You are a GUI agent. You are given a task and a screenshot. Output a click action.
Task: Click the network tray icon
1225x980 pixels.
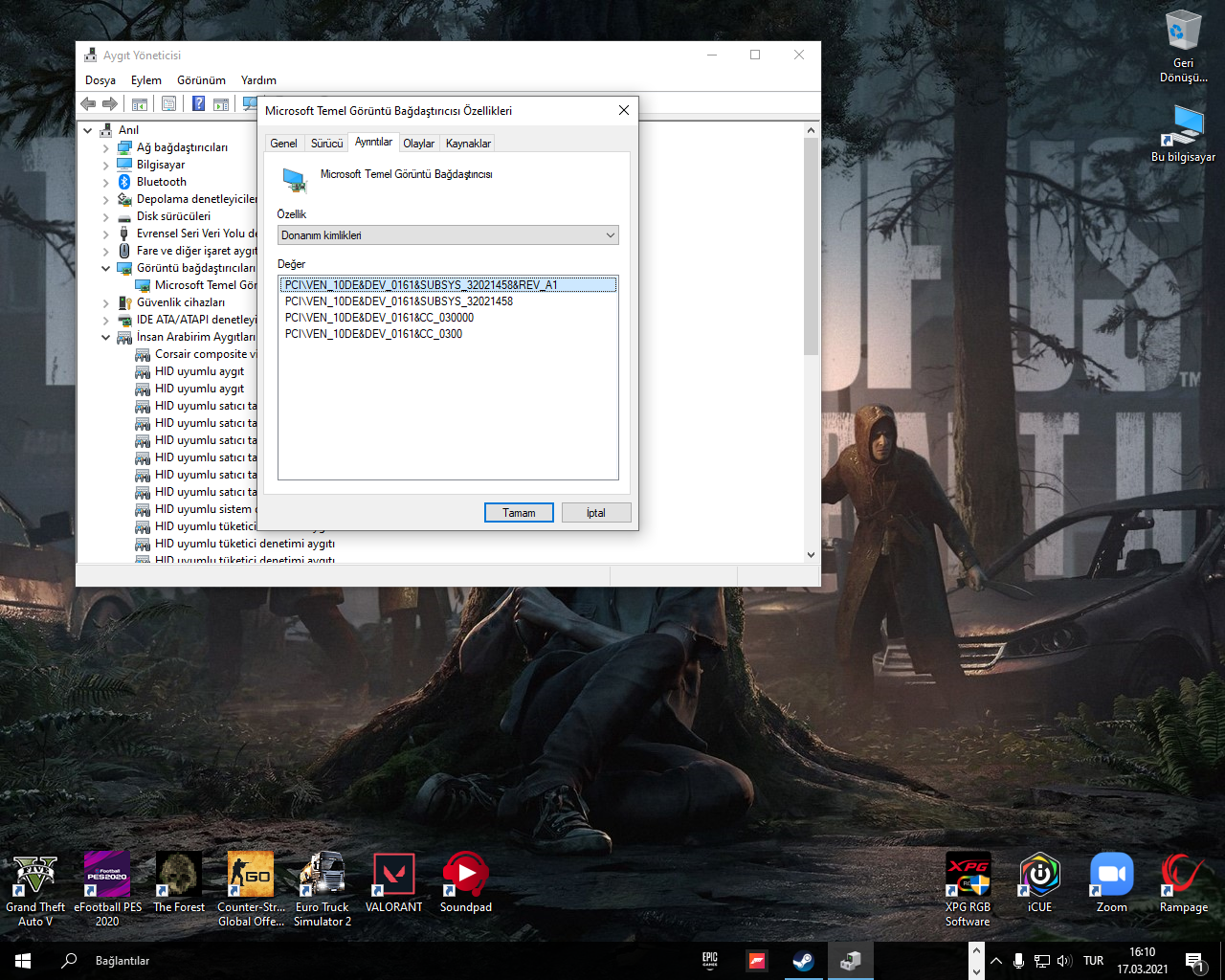click(x=1041, y=961)
